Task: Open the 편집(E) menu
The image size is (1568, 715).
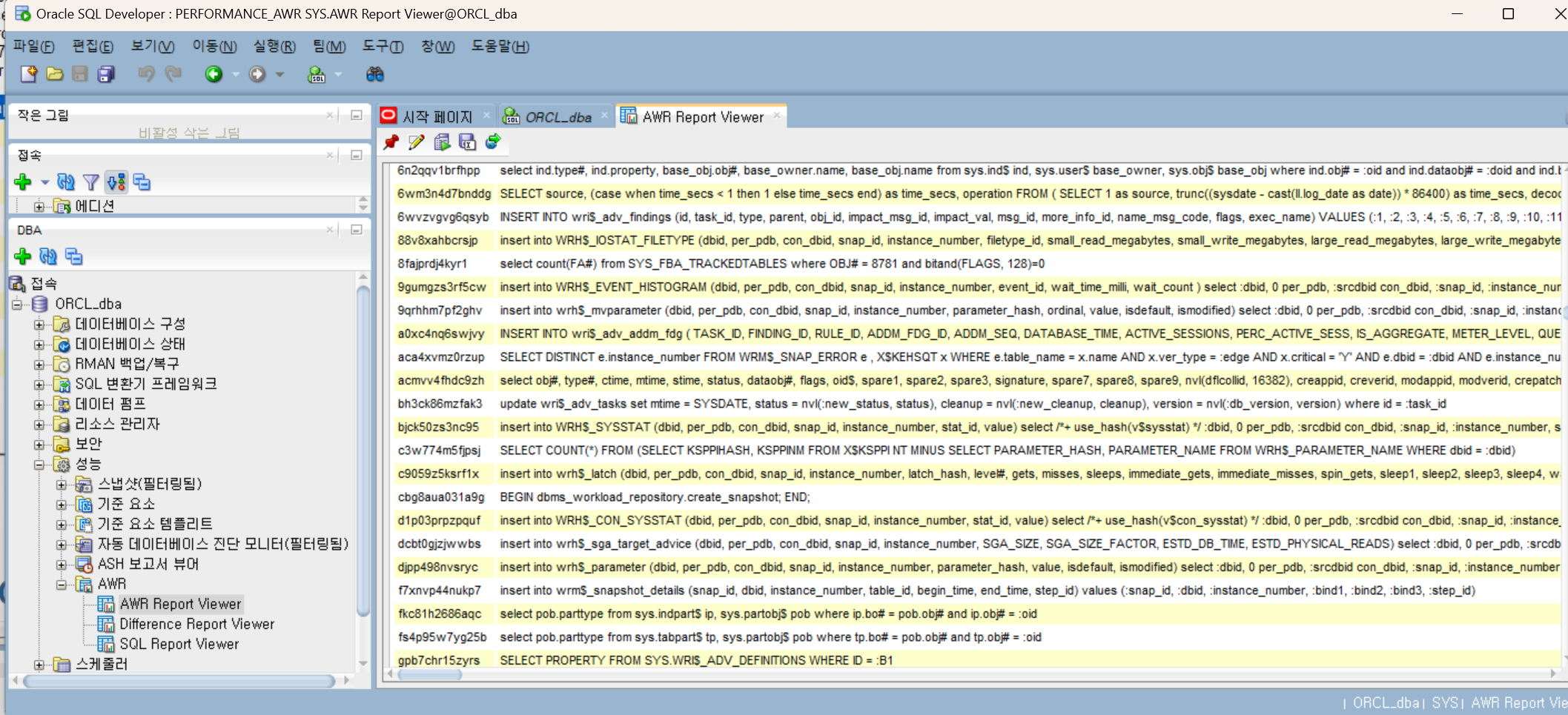Action: 93,46
